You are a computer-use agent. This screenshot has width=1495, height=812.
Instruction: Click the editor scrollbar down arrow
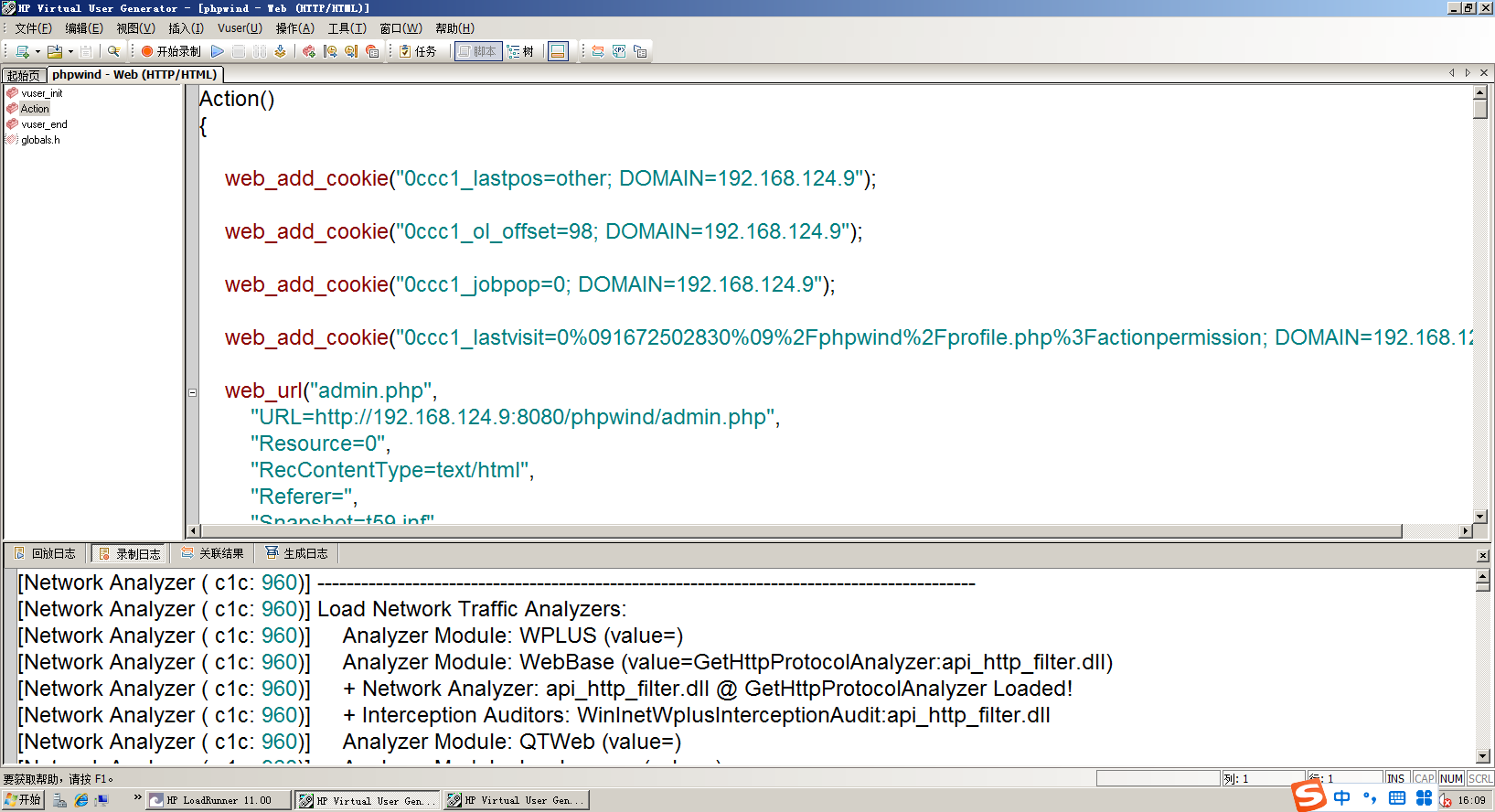pos(1480,517)
